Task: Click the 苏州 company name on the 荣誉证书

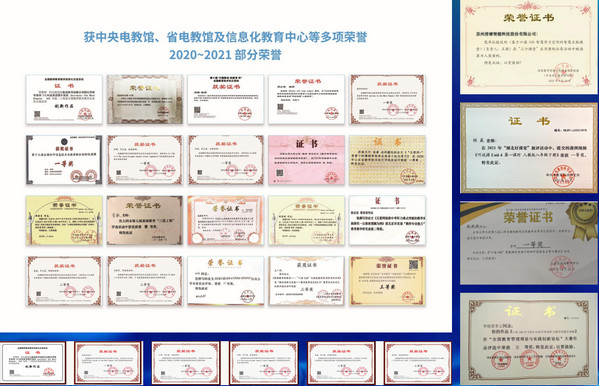Action: click(x=507, y=34)
